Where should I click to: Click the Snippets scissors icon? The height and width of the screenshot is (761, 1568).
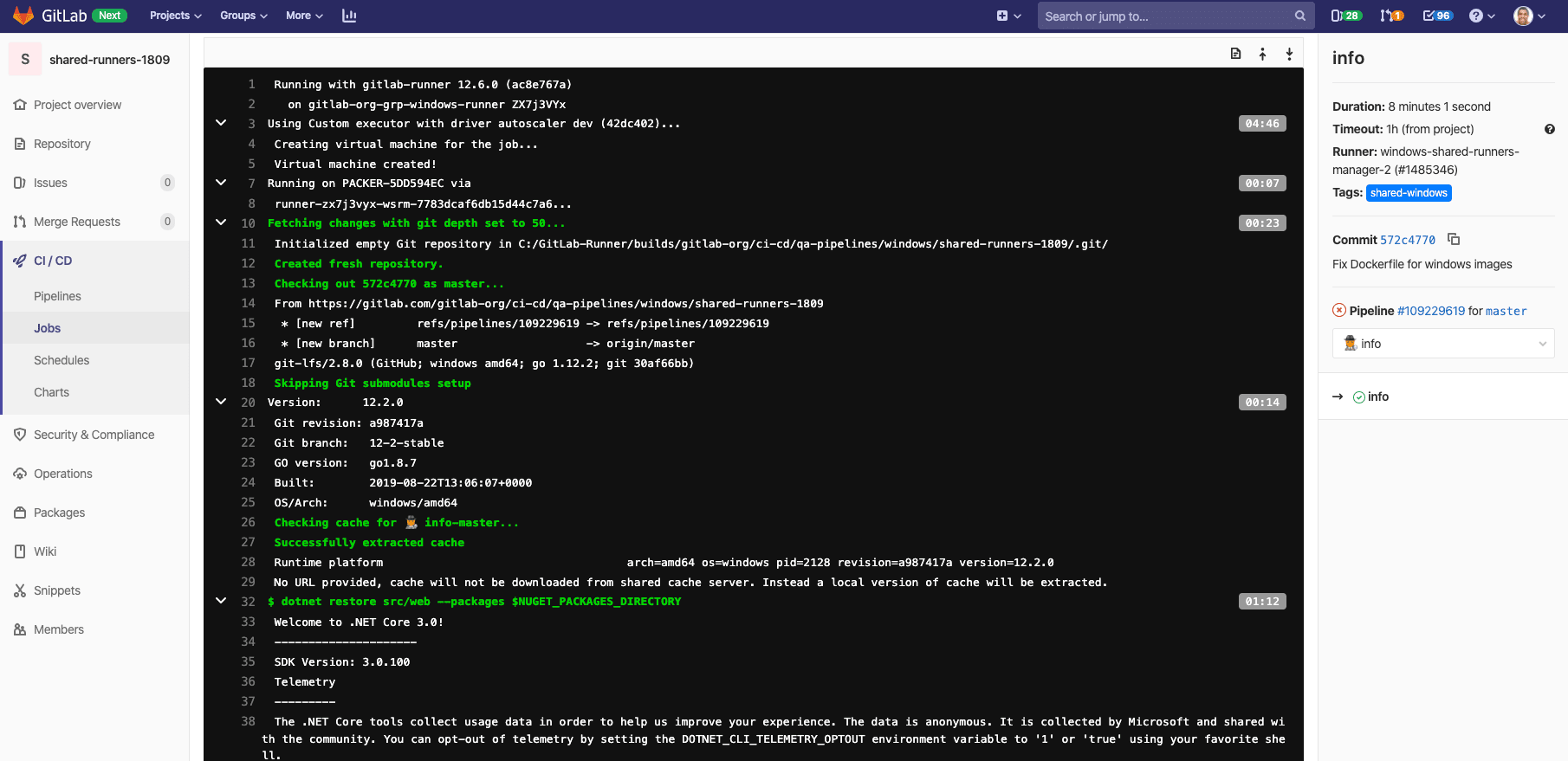[x=20, y=590]
